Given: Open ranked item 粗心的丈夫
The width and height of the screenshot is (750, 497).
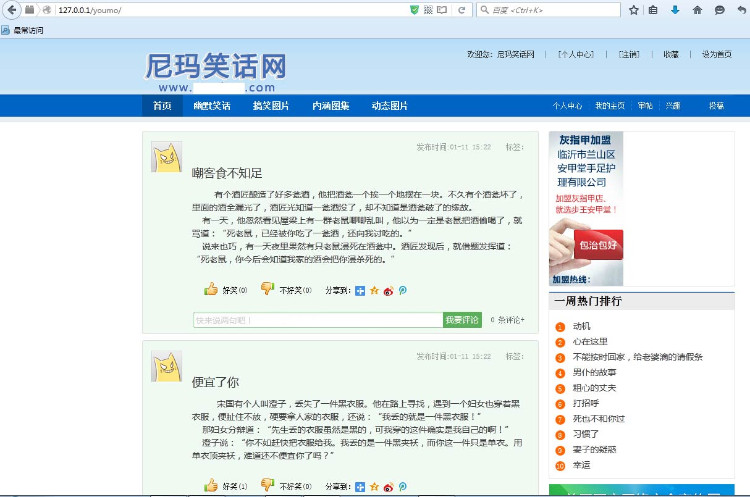Looking at the screenshot, I should click(x=595, y=388).
